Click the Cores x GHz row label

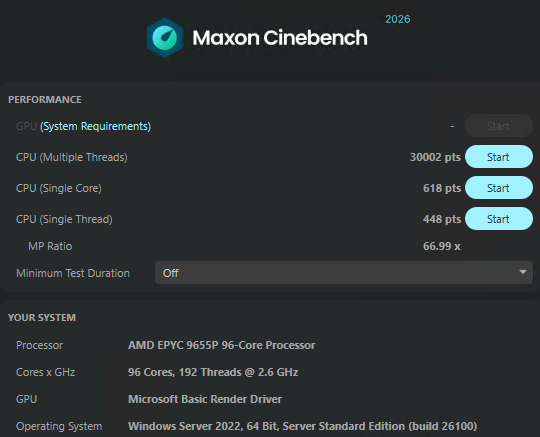click(45, 372)
